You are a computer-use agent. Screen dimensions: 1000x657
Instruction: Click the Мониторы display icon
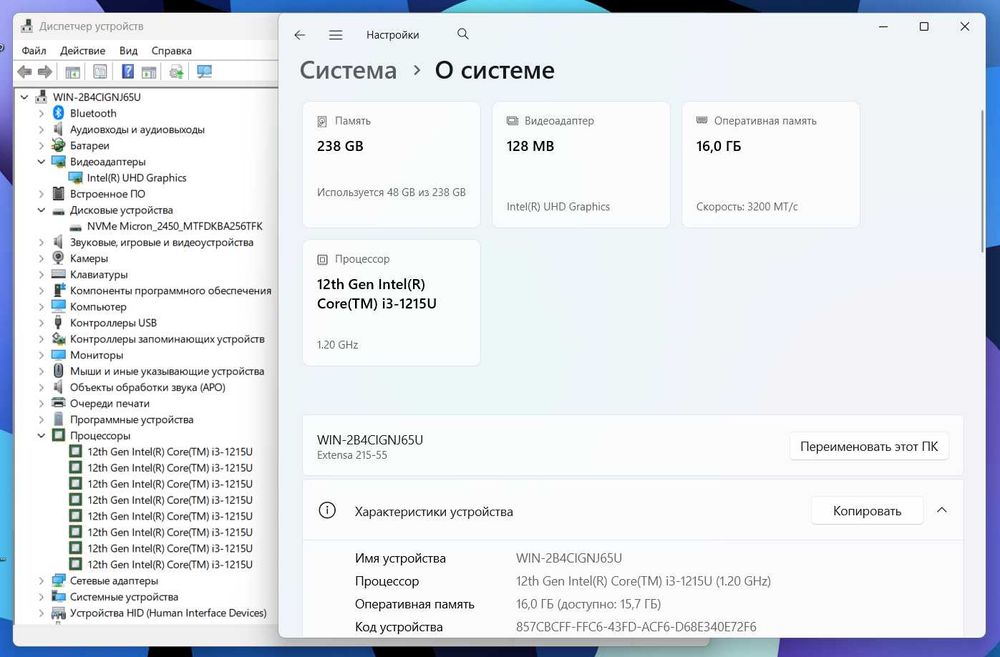point(59,355)
